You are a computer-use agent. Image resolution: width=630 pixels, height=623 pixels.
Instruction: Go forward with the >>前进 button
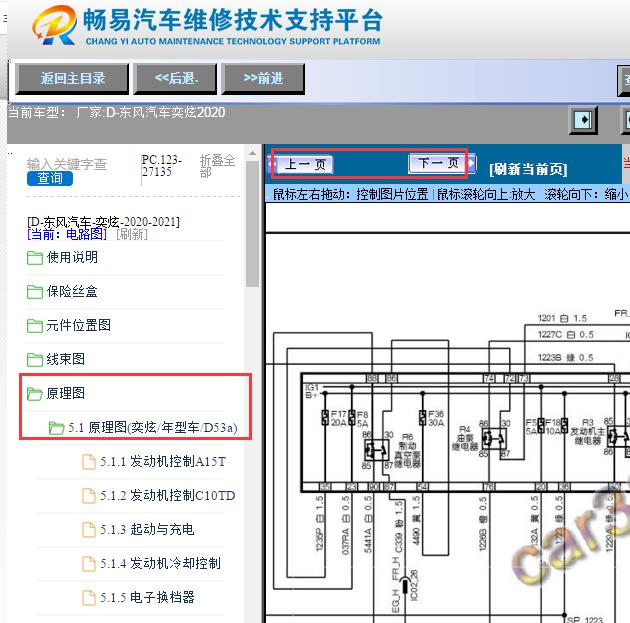pos(263,78)
